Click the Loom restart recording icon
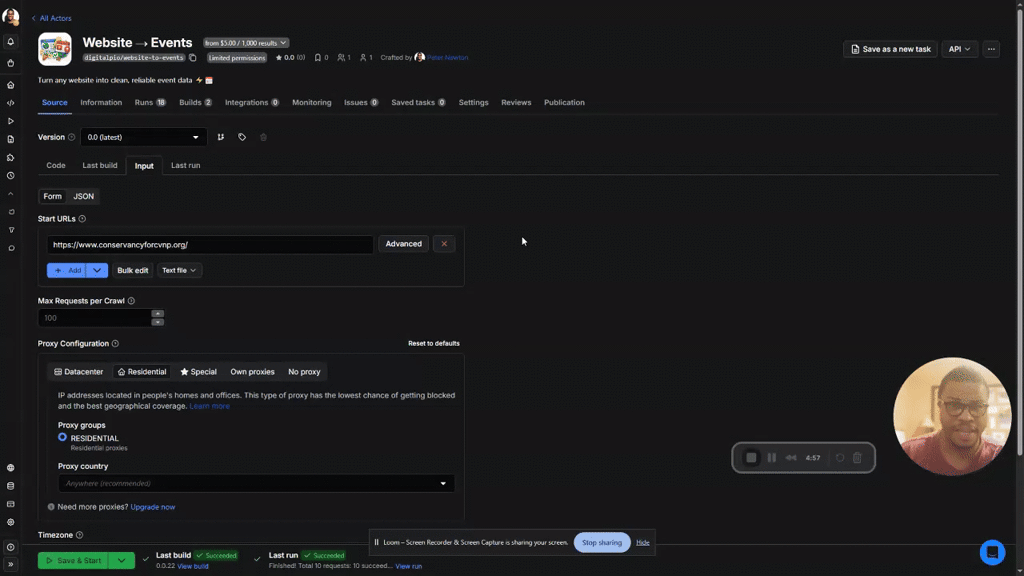This screenshot has width=1024, height=576. pyautogui.click(x=840, y=458)
